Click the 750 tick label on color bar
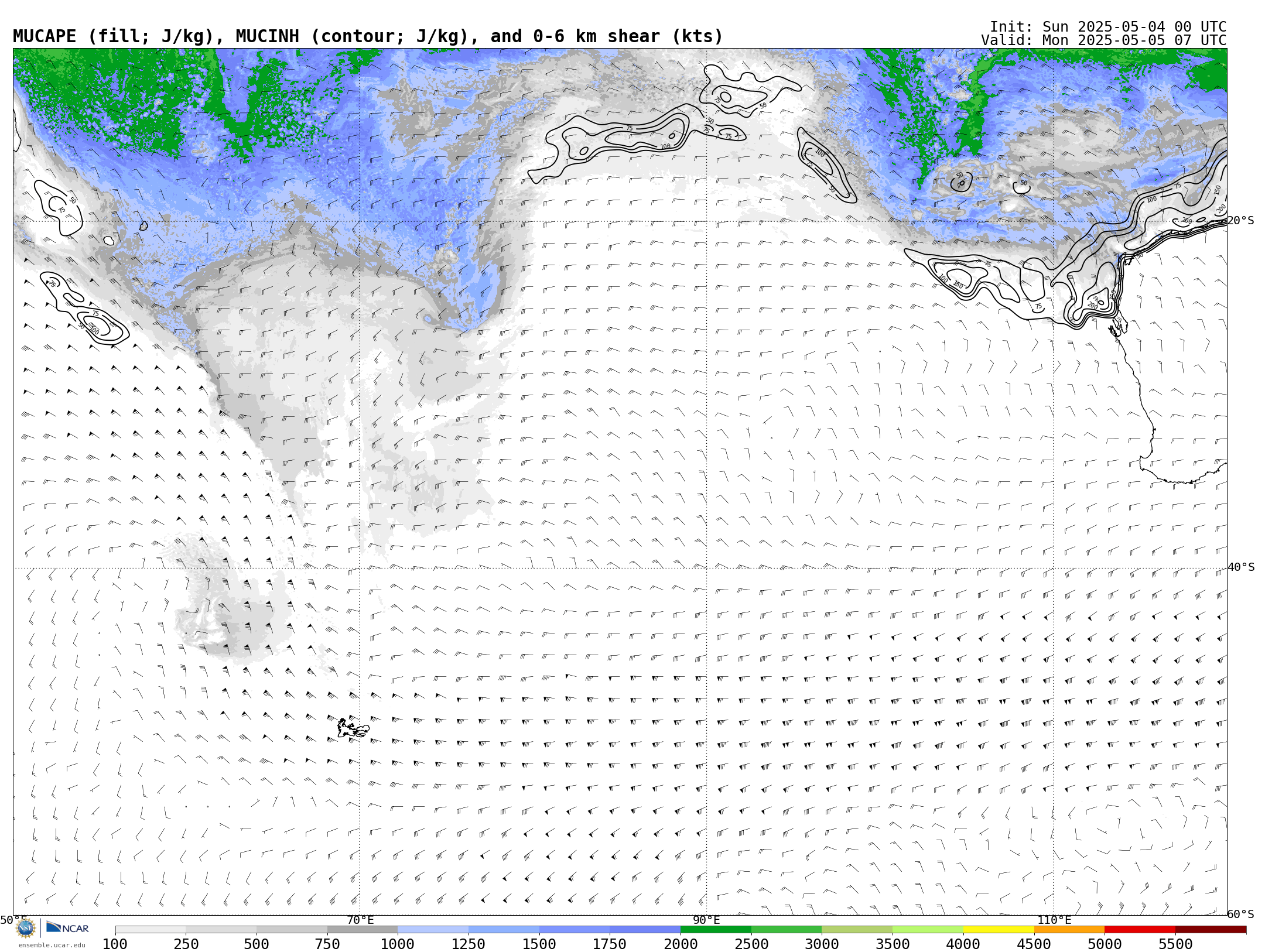Image resolution: width=1265 pixels, height=952 pixels. coord(327,944)
